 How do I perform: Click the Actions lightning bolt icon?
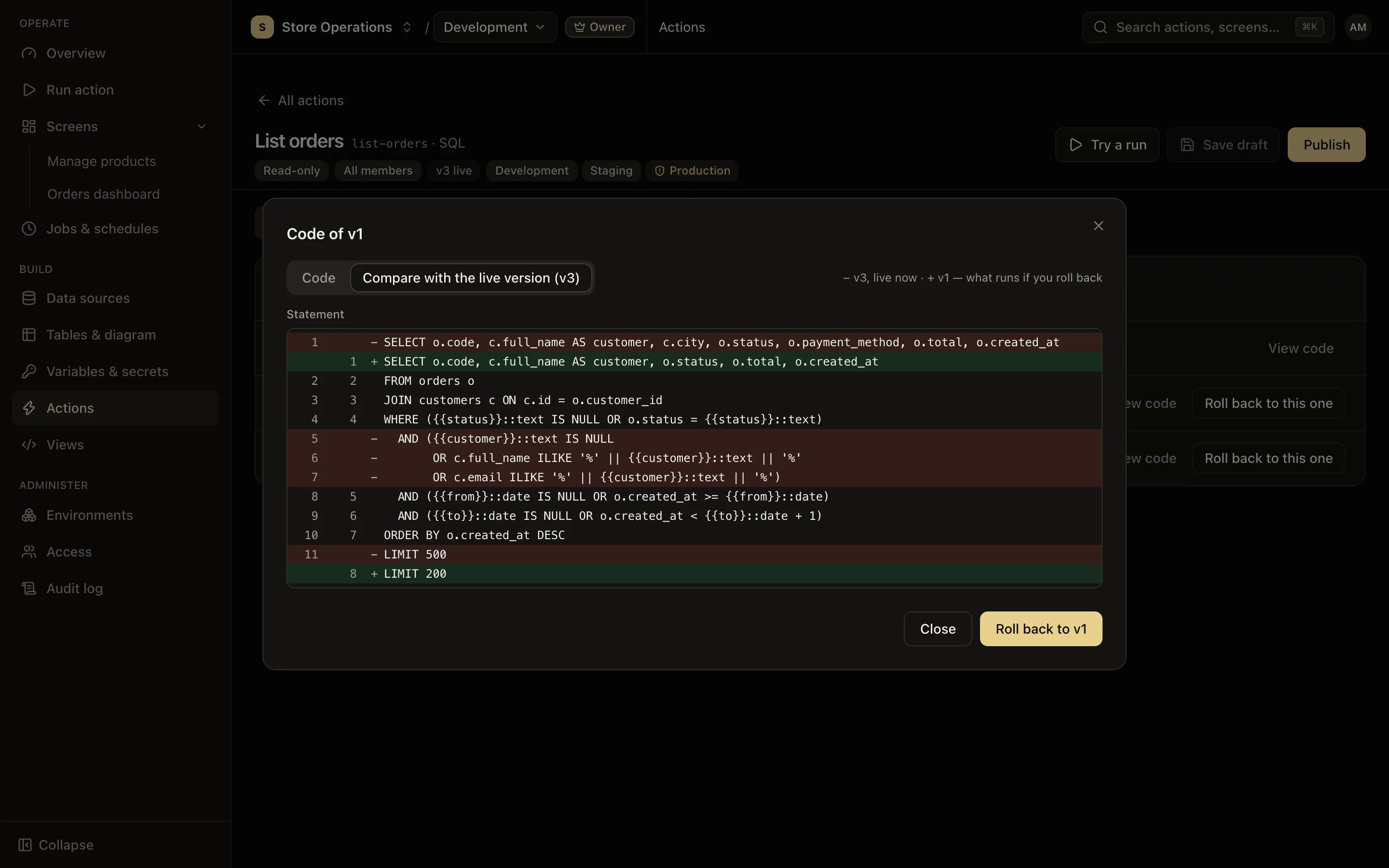coord(29,408)
